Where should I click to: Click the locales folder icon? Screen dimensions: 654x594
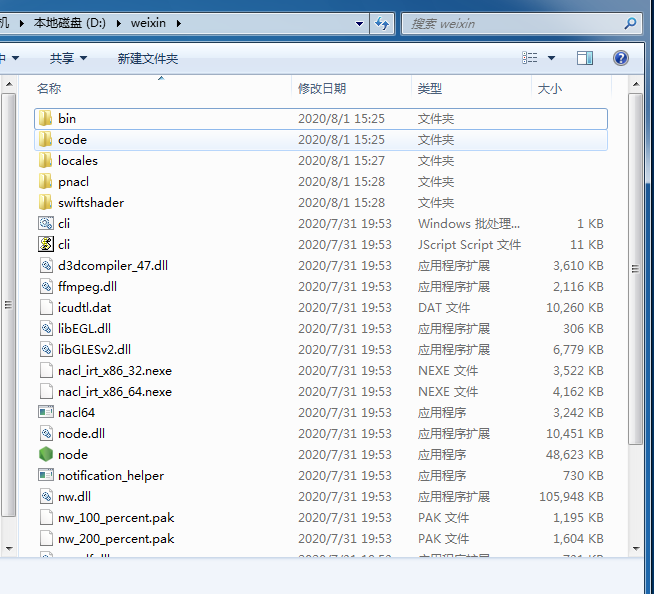[x=45, y=161]
